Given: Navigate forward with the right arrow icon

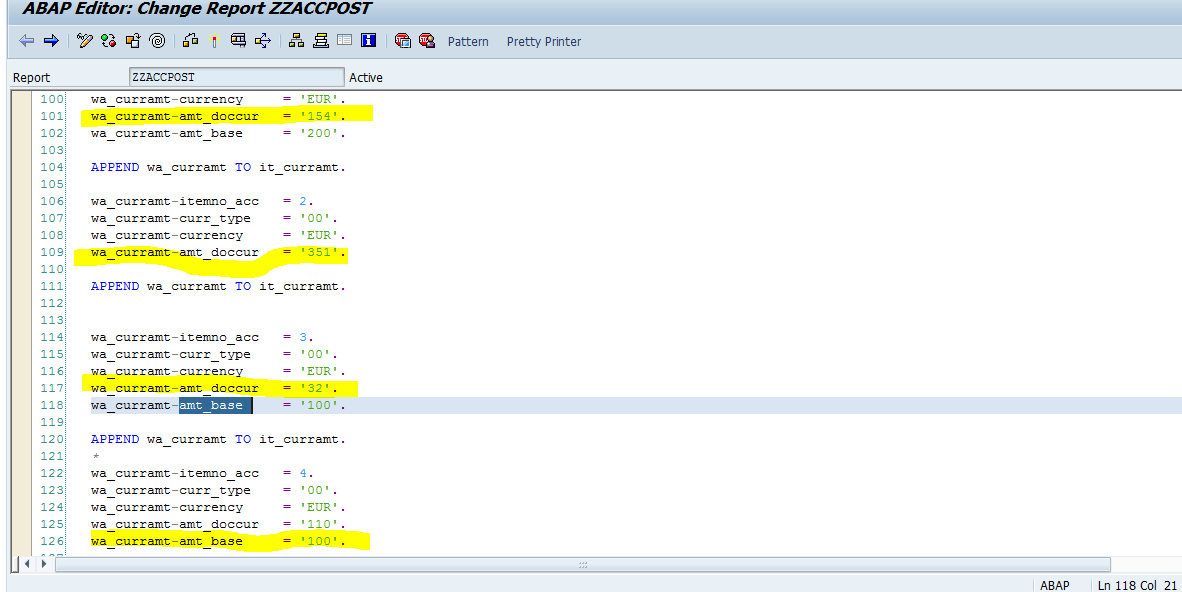Looking at the screenshot, I should click(x=51, y=41).
